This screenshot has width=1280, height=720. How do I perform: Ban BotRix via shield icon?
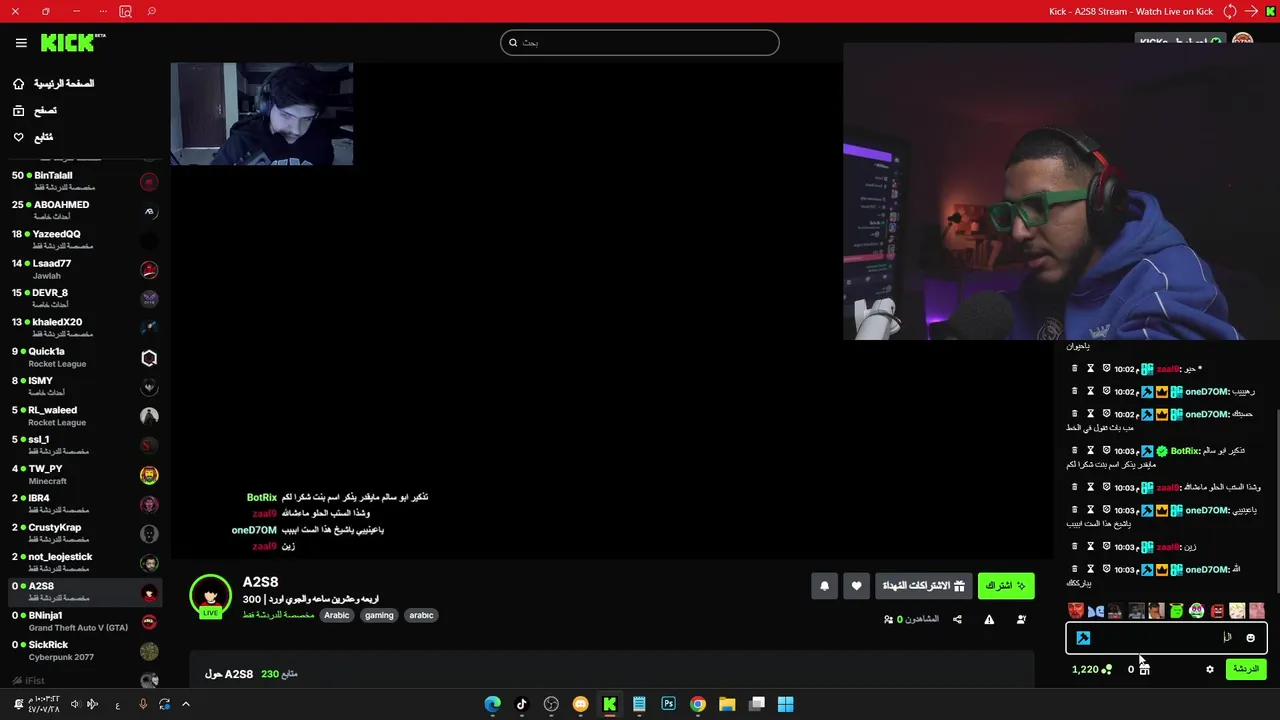click(x=1106, y=451)
